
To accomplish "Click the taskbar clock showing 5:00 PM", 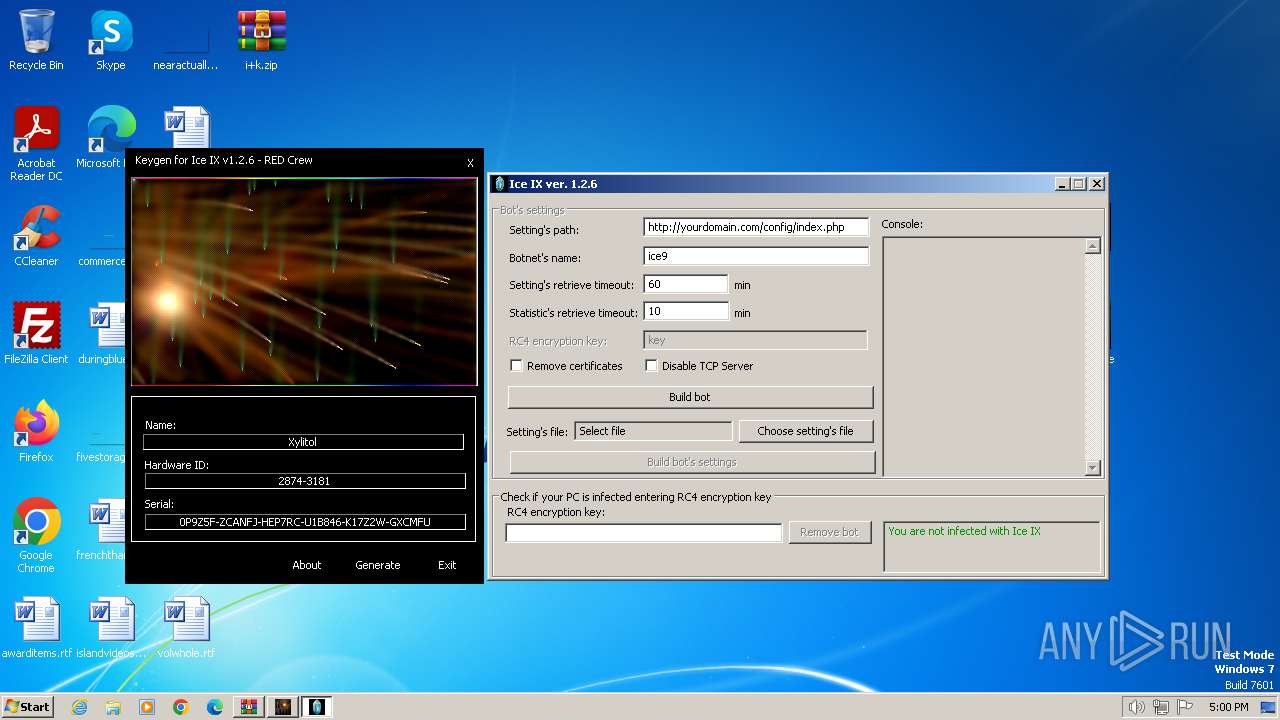I will point(1229,707).
